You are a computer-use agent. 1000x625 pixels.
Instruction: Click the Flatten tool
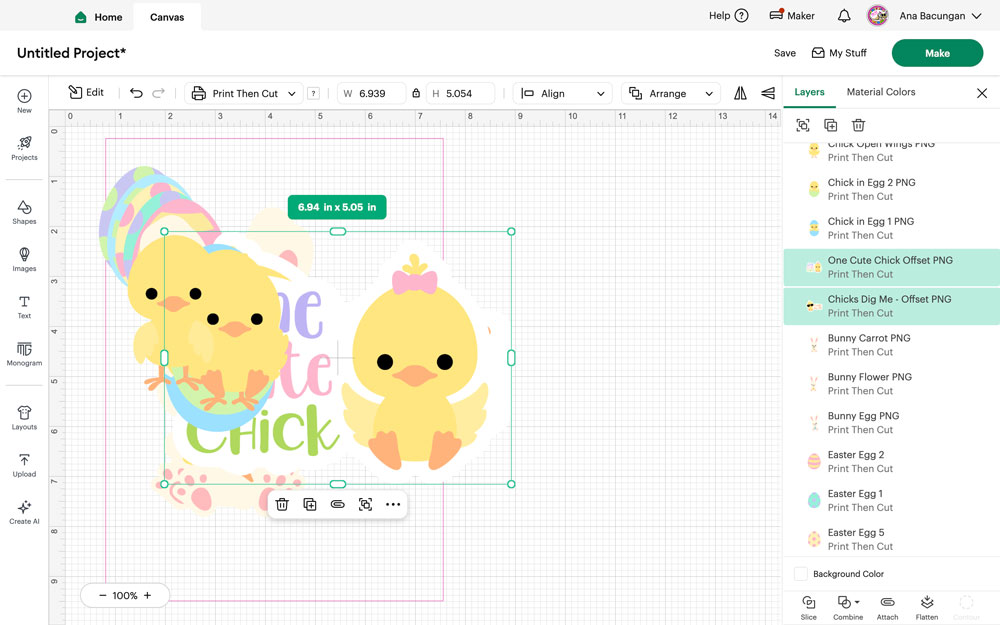tap(927, 608)
